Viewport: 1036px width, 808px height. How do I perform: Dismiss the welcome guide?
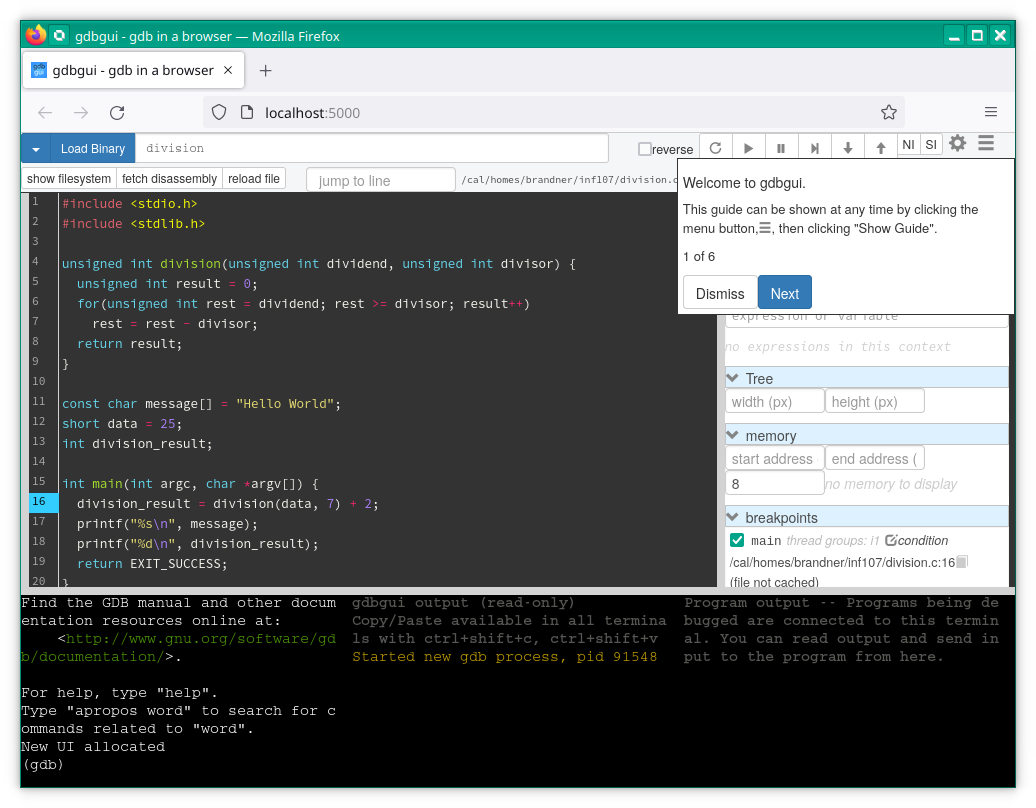pyautogui.click(x=720, y=293)
